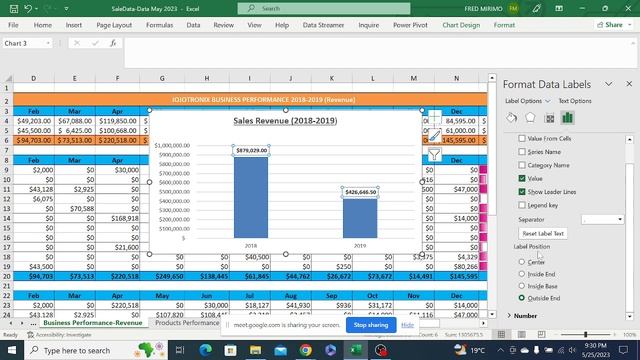Click the Ribbon Display Options icon
Screen dimensions: 640x360
coord(559,8)
